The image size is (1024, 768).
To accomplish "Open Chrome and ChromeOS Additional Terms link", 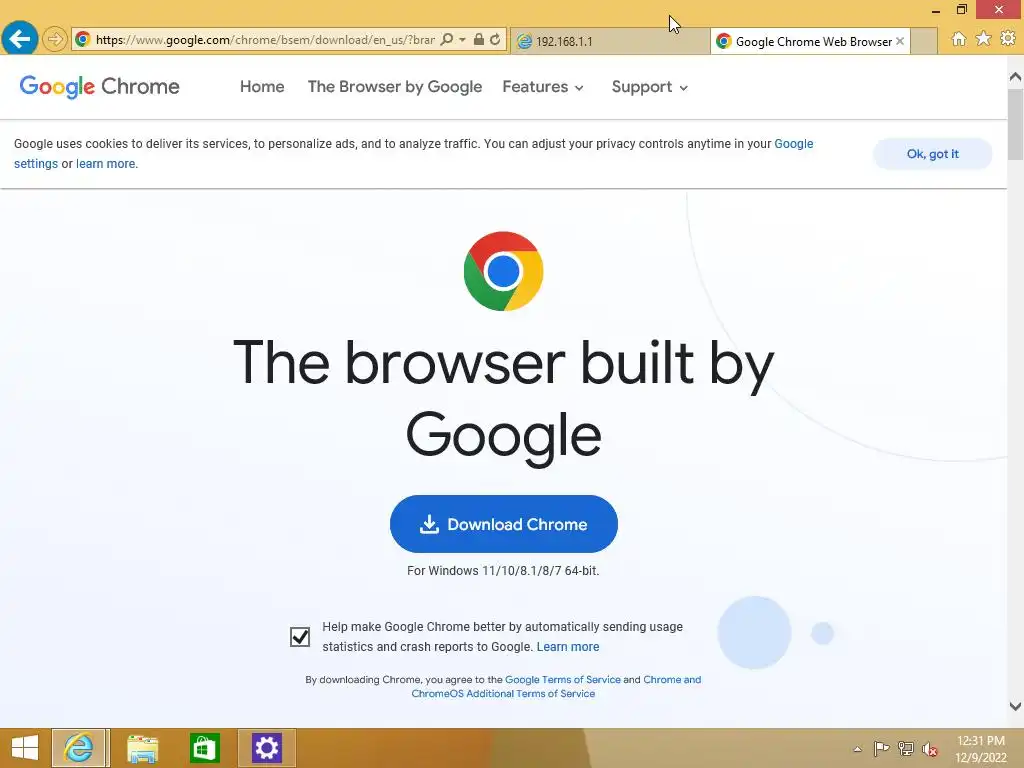I will tap(556, 686).
